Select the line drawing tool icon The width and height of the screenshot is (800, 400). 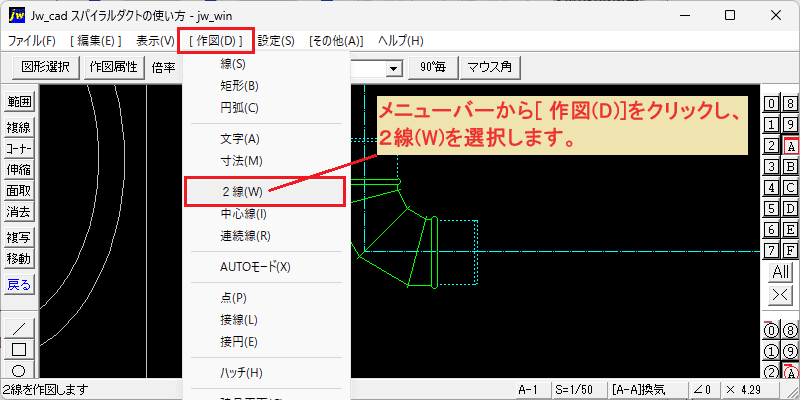click(x=19, y=328)
